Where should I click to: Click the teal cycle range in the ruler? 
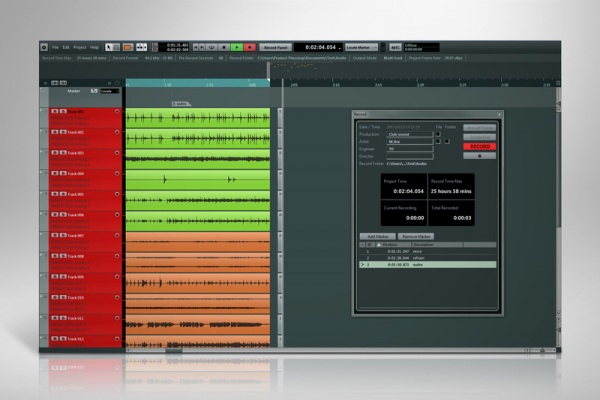pos(198,83)
